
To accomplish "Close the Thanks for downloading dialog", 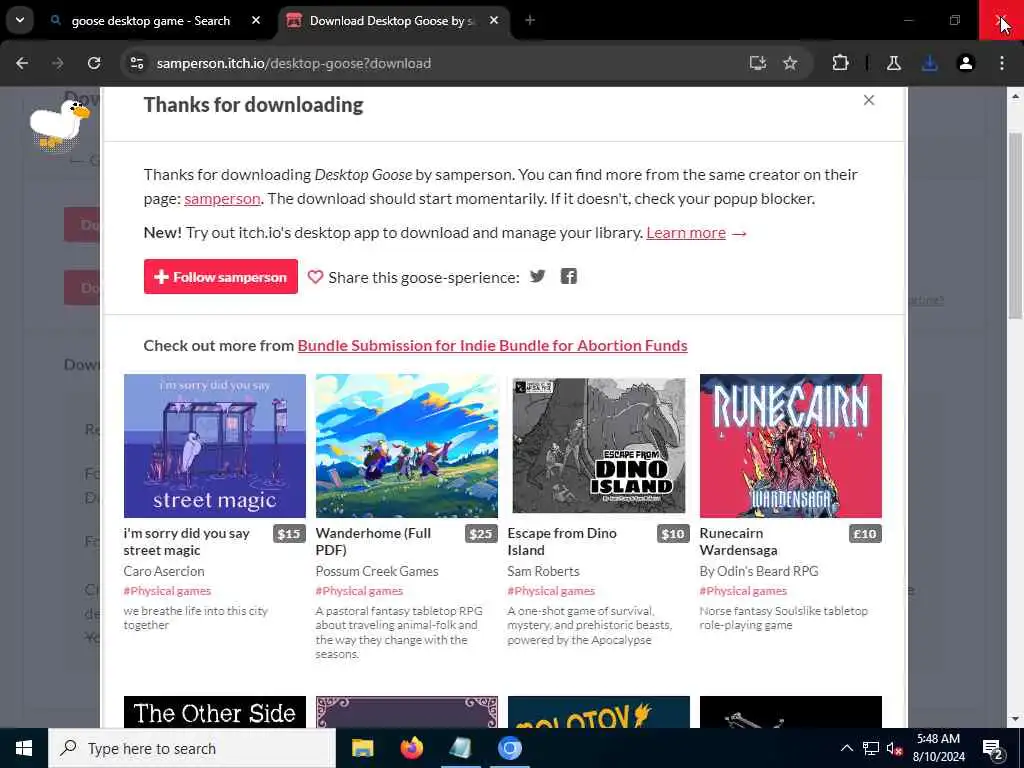I will (x=869, y=100).
